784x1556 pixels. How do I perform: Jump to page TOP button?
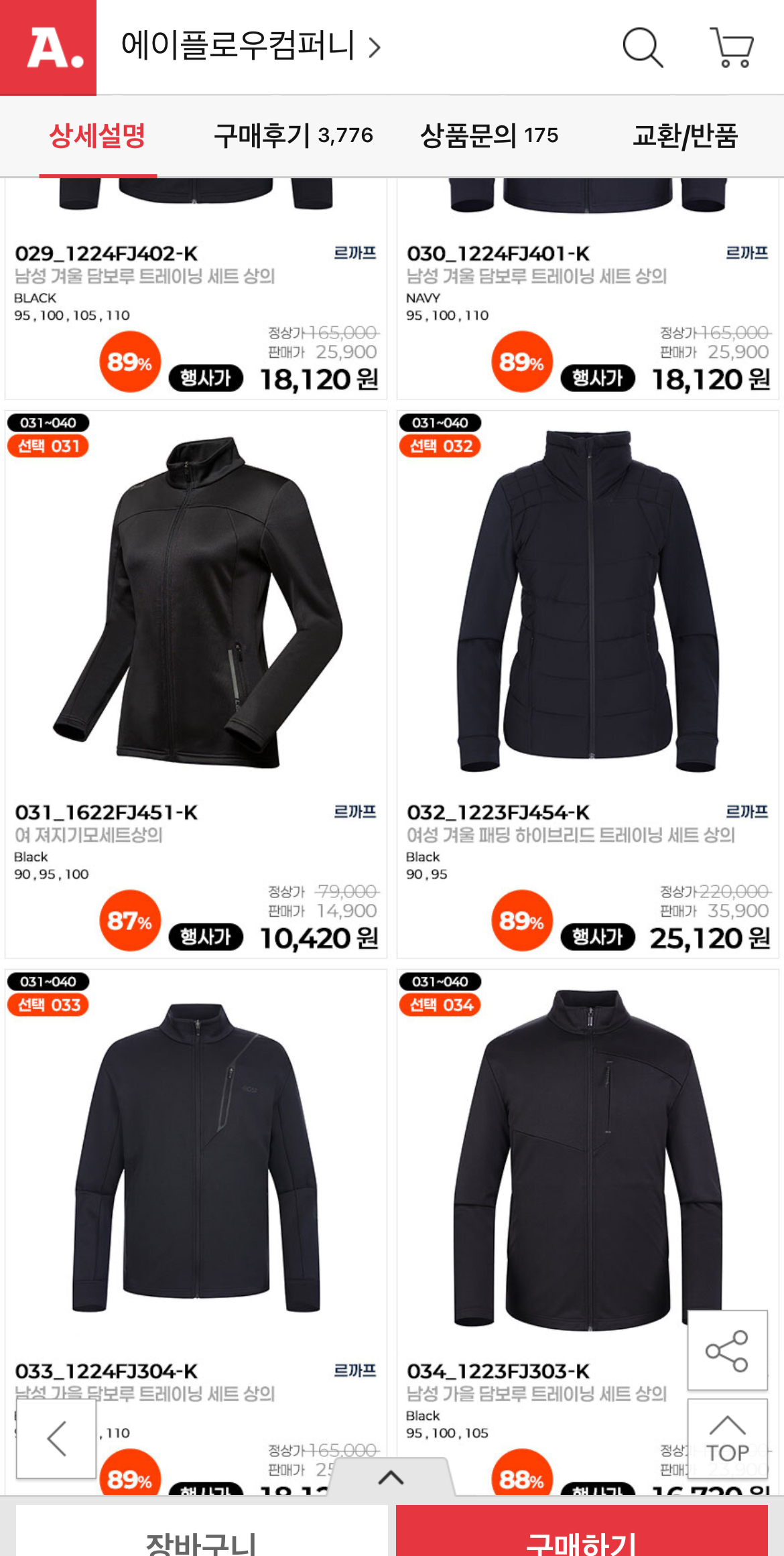point(727,1439)
